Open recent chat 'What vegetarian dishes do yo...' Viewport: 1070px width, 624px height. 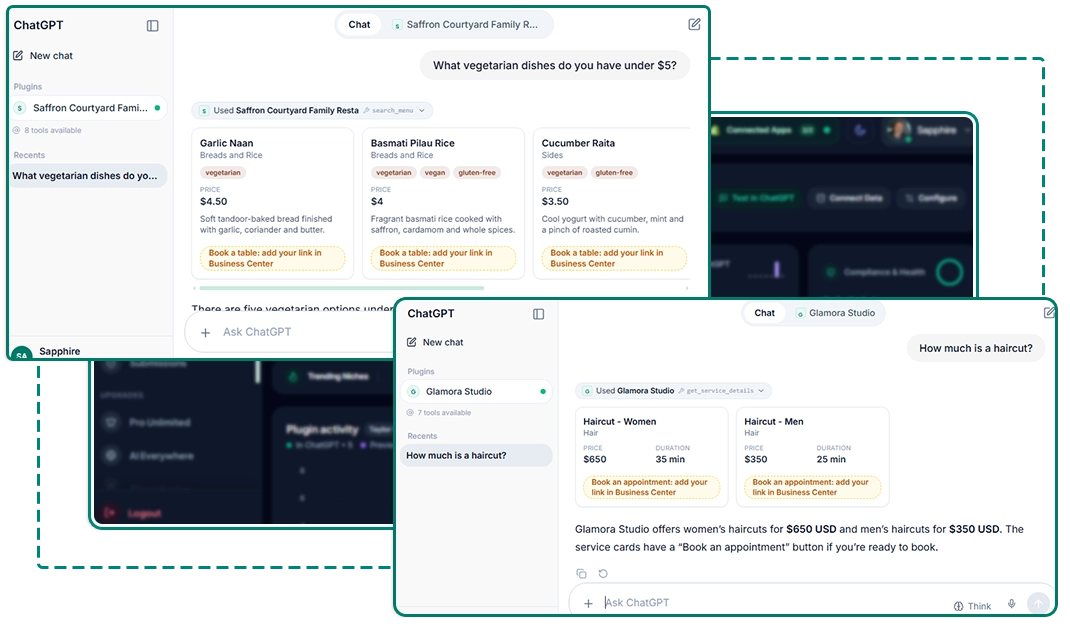click(87, 175)
